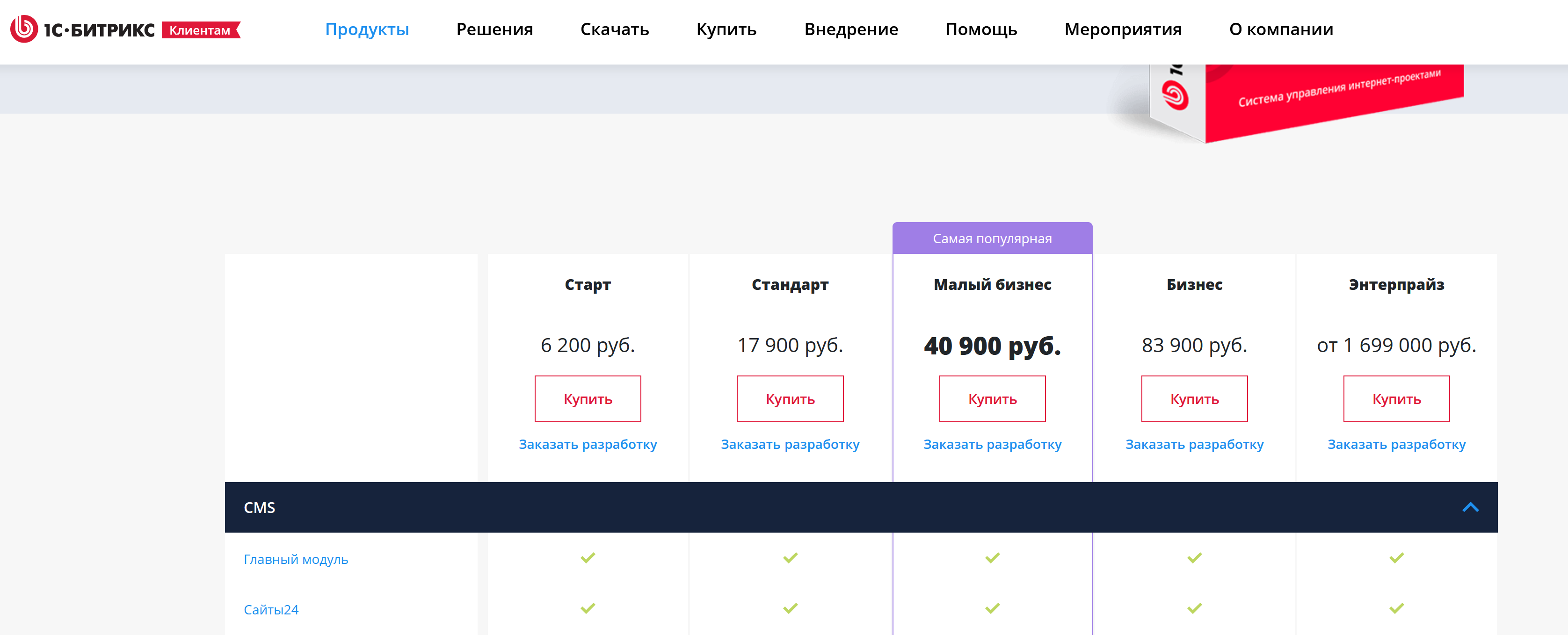Click the Энтерпрайз edition title
This screenshot has height=635, width=1568.
1397,285
